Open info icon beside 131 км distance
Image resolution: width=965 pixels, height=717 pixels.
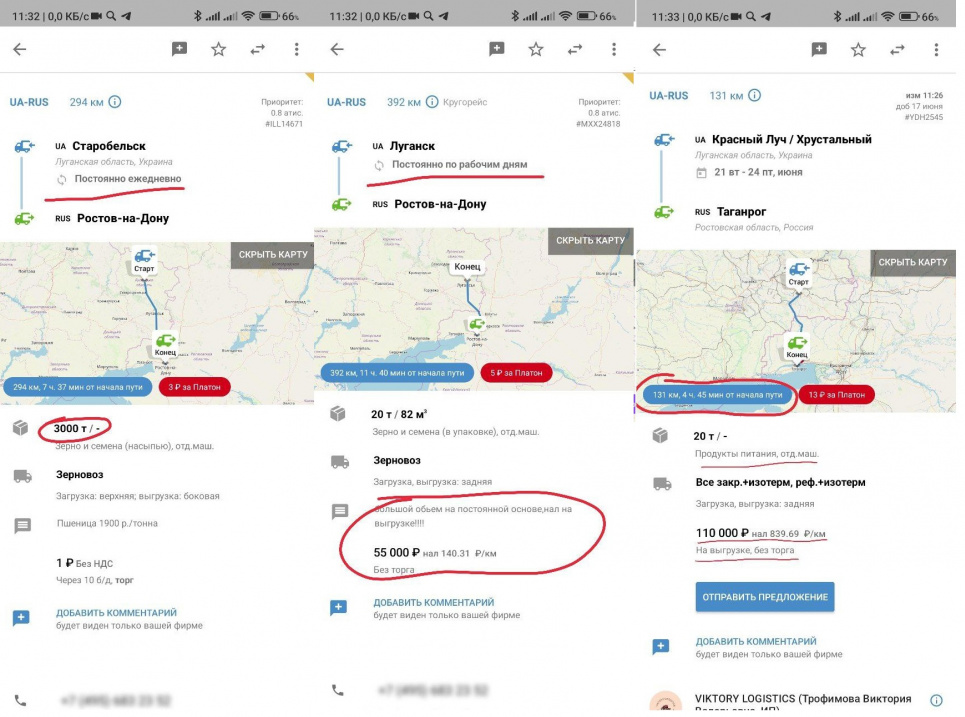tap(754, 95)
